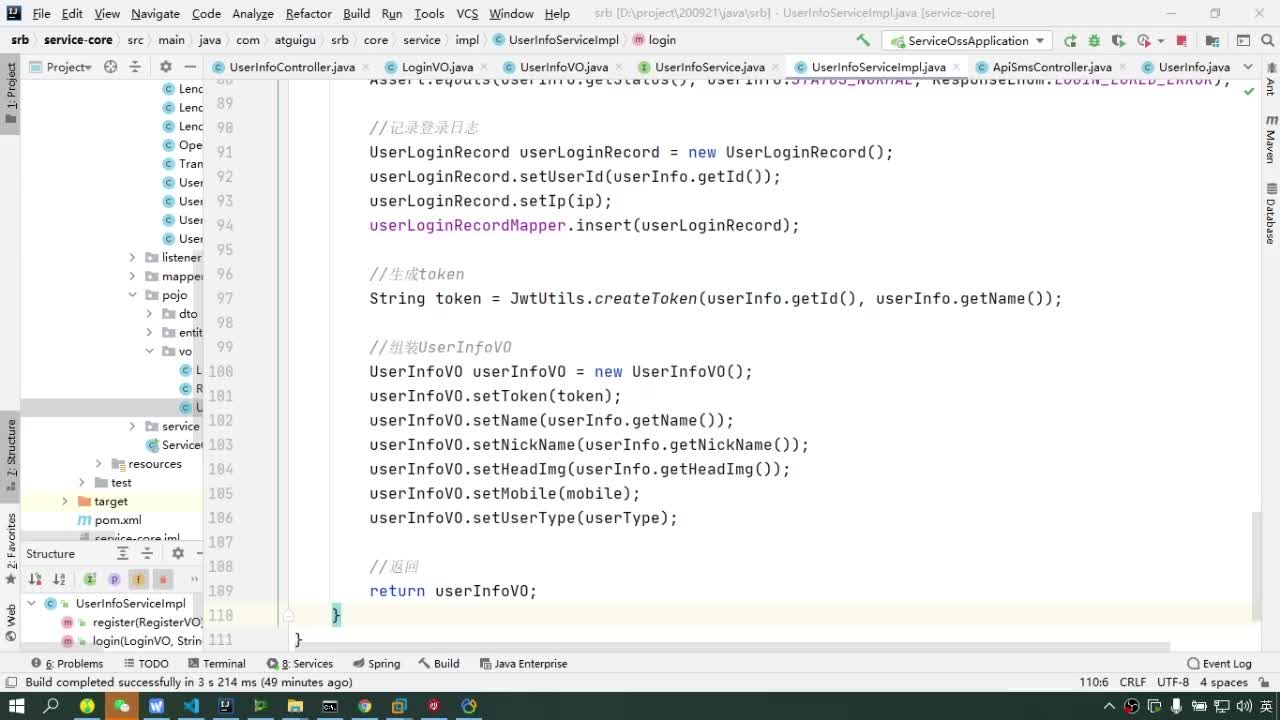
Task: Click Select Opened File target icon
Action: tap(111, 67)
